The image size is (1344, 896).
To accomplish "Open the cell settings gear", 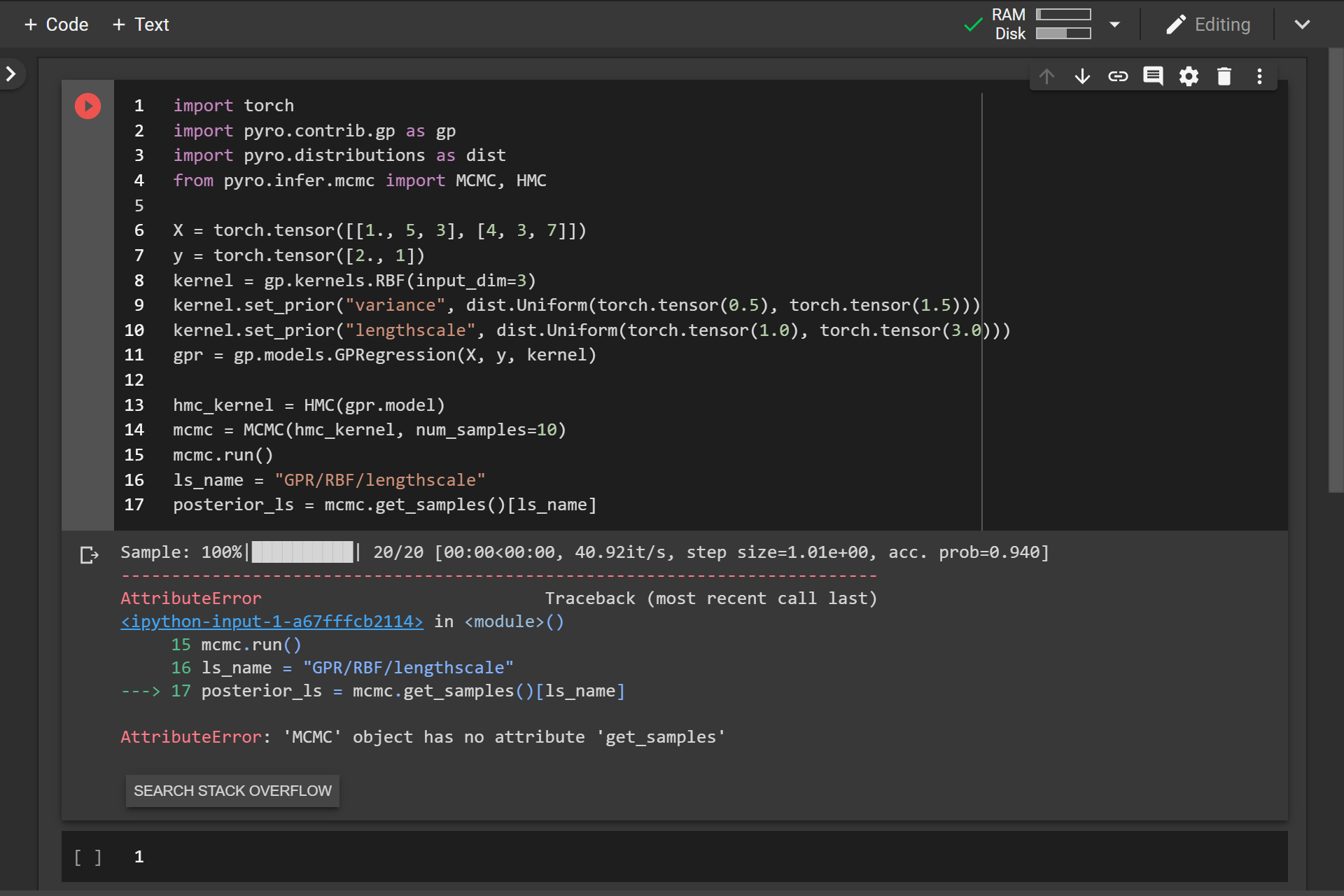I will [1189, 76].
